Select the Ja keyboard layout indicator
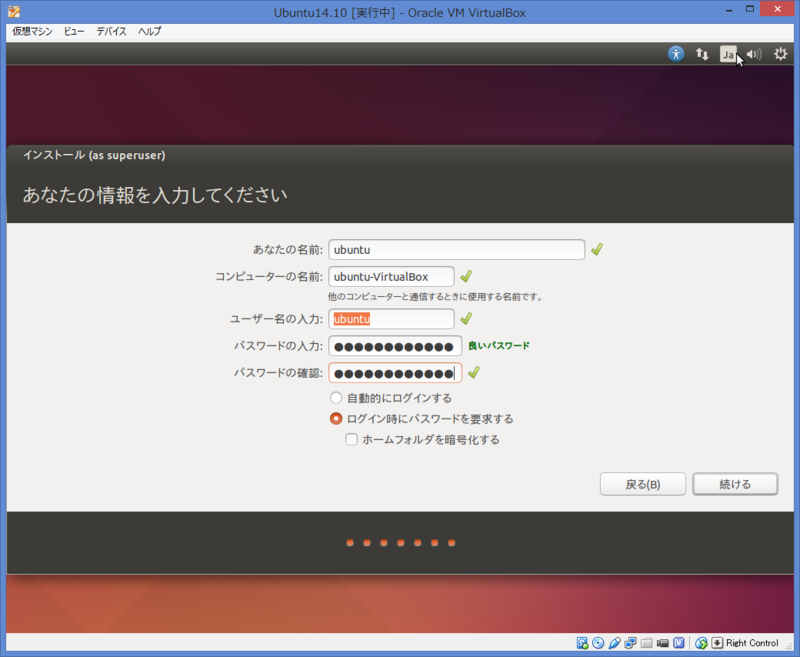 point(728,54)
